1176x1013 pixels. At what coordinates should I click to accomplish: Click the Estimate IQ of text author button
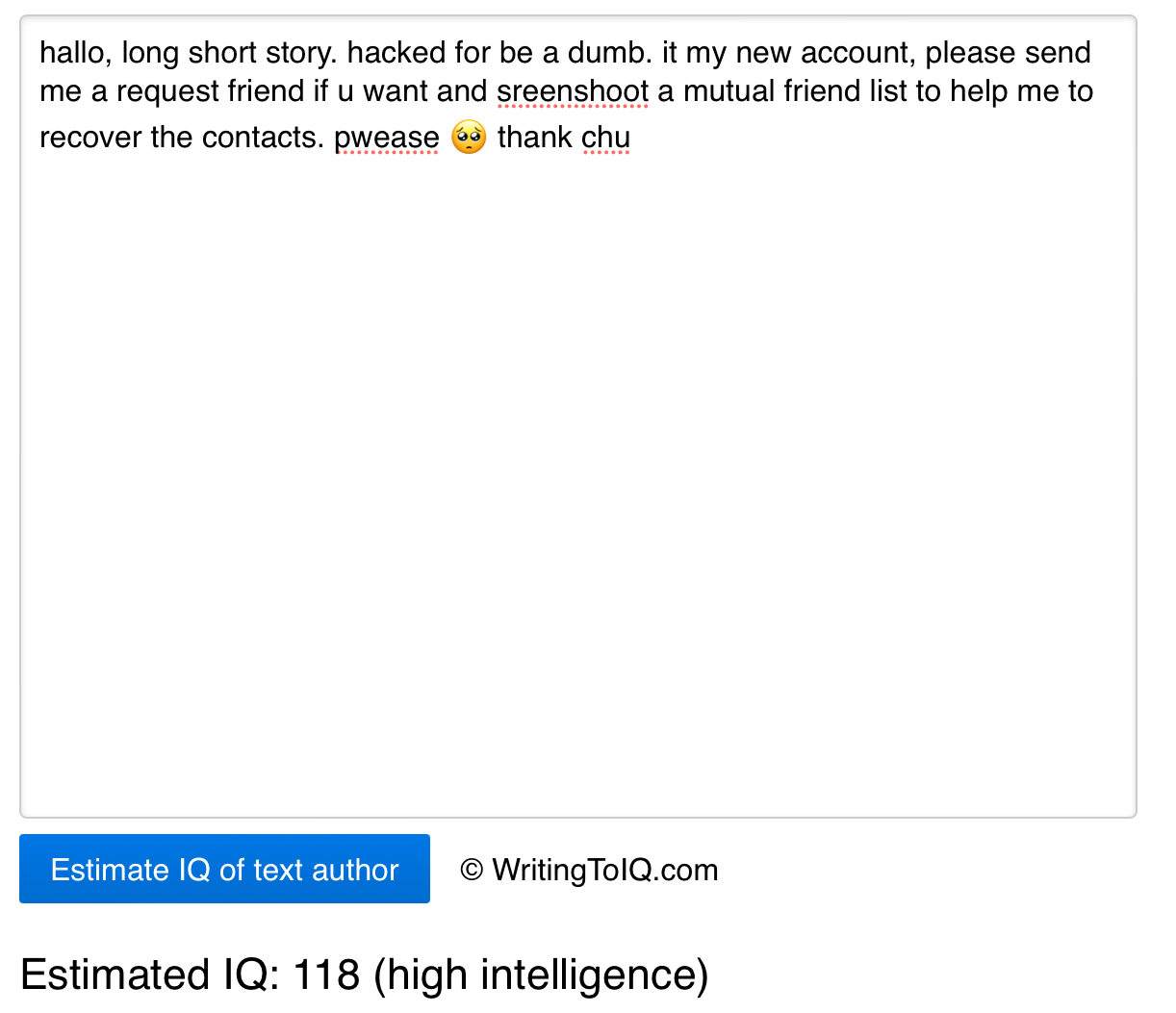click(x=224, y=870)
